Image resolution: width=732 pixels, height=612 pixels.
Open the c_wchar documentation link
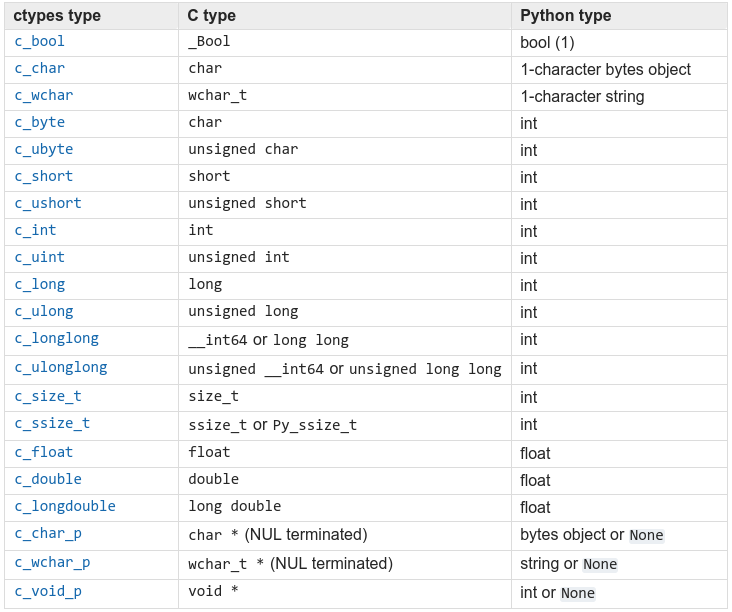click(x=44, y=96)
